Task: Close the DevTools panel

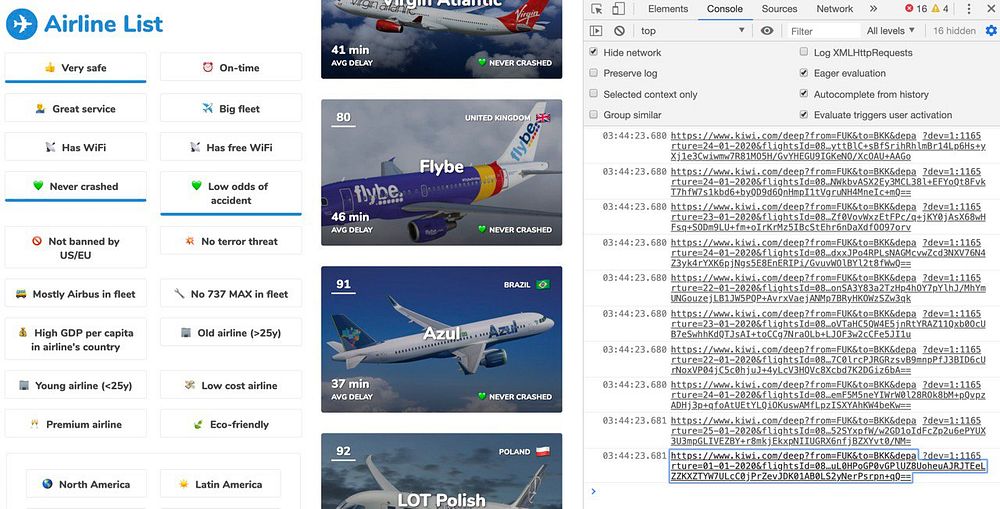Action: [x=989, y=9]
